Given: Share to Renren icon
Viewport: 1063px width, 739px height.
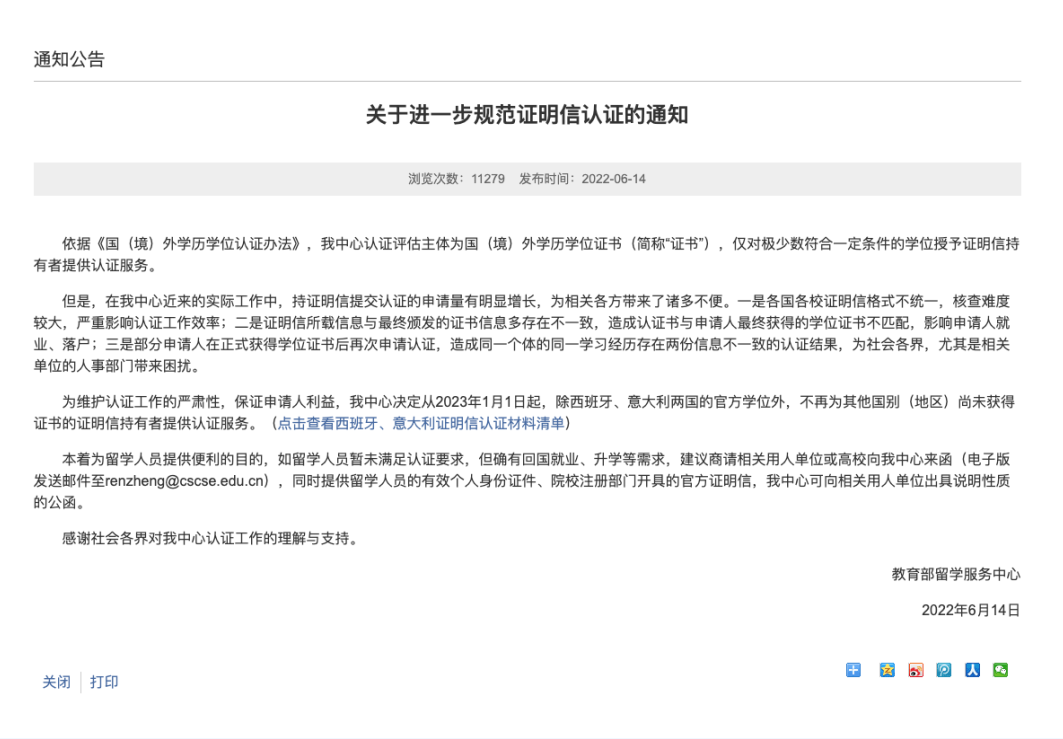Looking at the screenshot, I should tap(972, 670).
